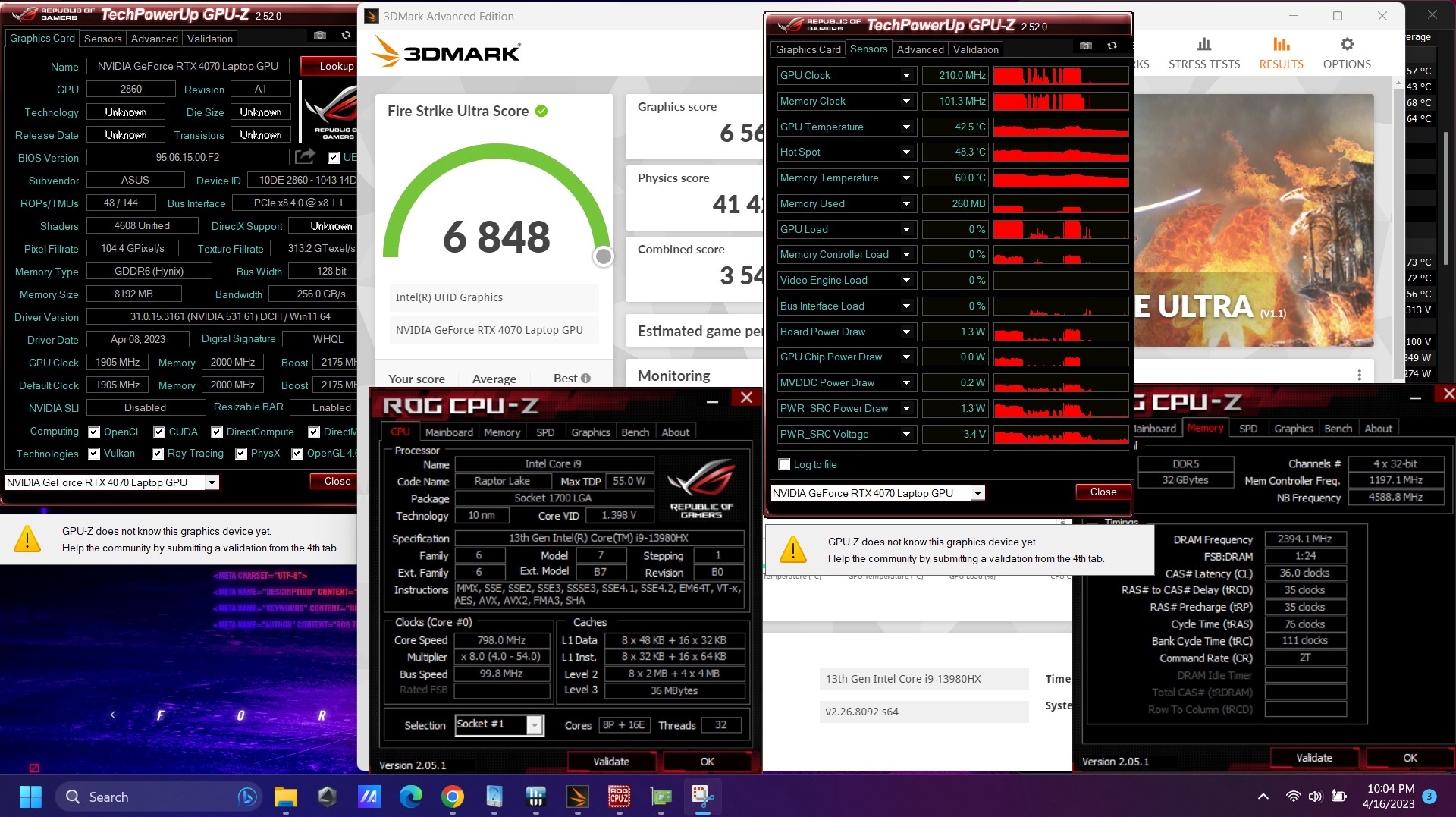Open SPD tab in right CPU-Z window
This screenshot has width=1456, height=817.
coord(1248,429)
